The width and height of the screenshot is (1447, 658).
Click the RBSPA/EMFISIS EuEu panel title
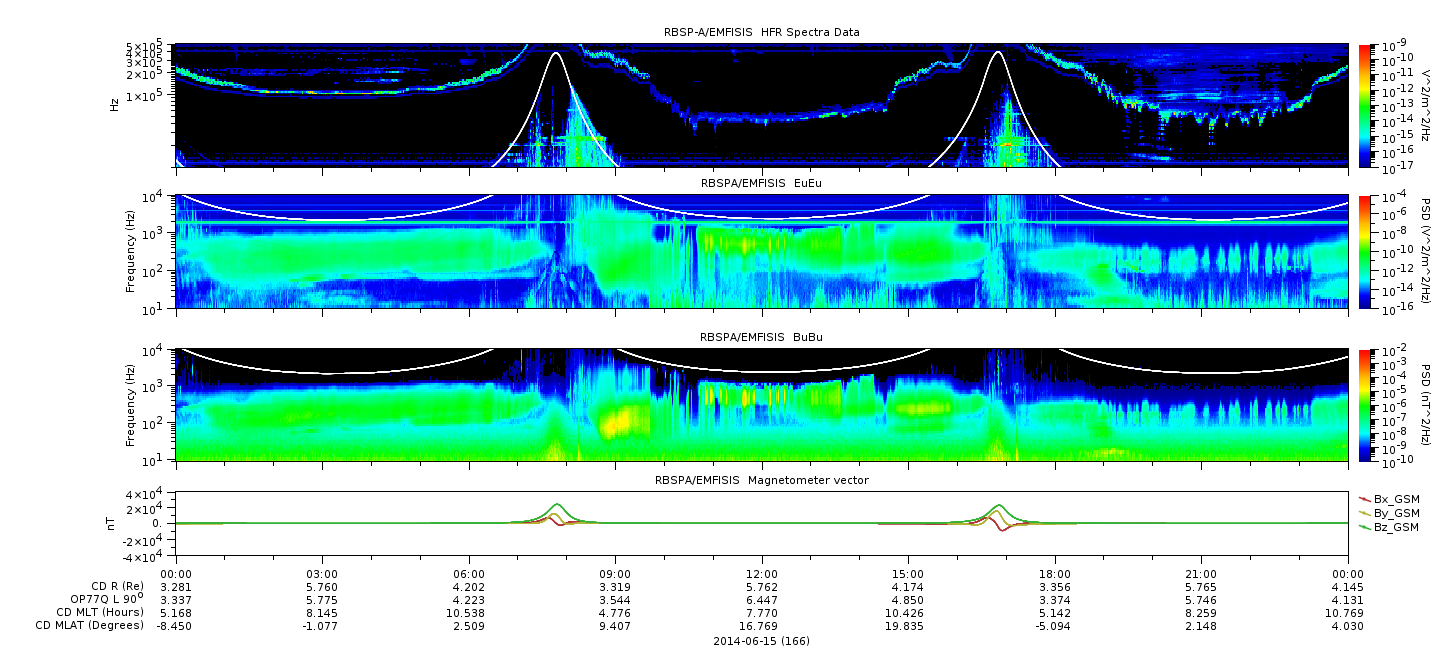(761, 184)
